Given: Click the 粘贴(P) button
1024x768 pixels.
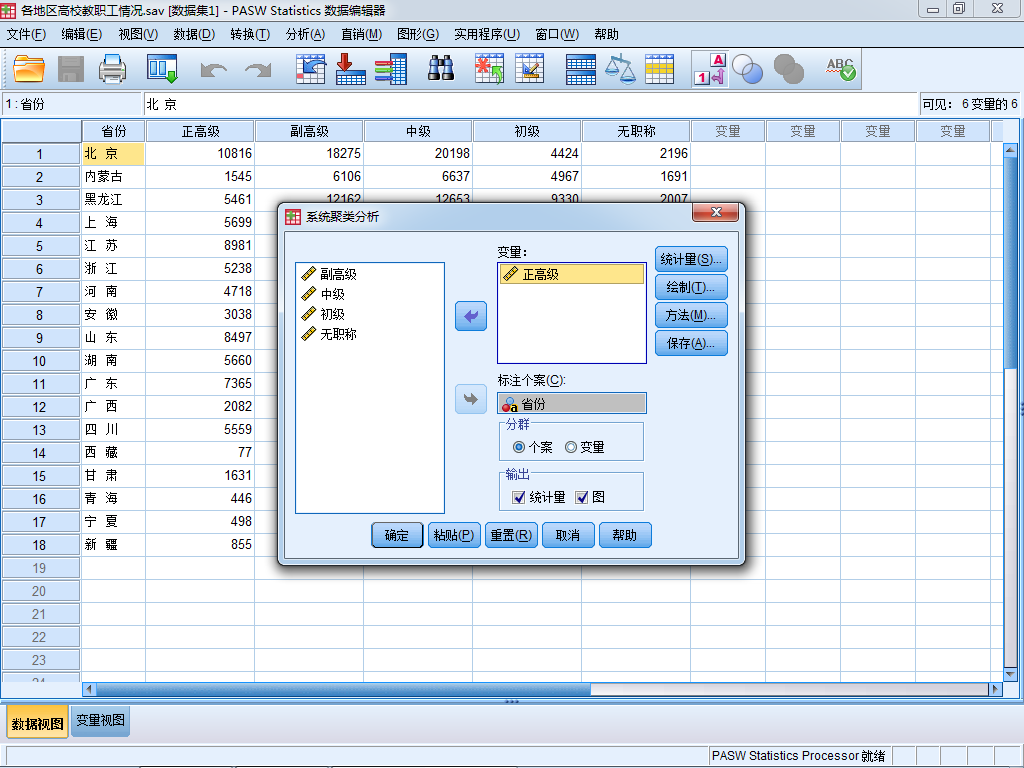Looking at the screenshot, I should pos(454,536).
